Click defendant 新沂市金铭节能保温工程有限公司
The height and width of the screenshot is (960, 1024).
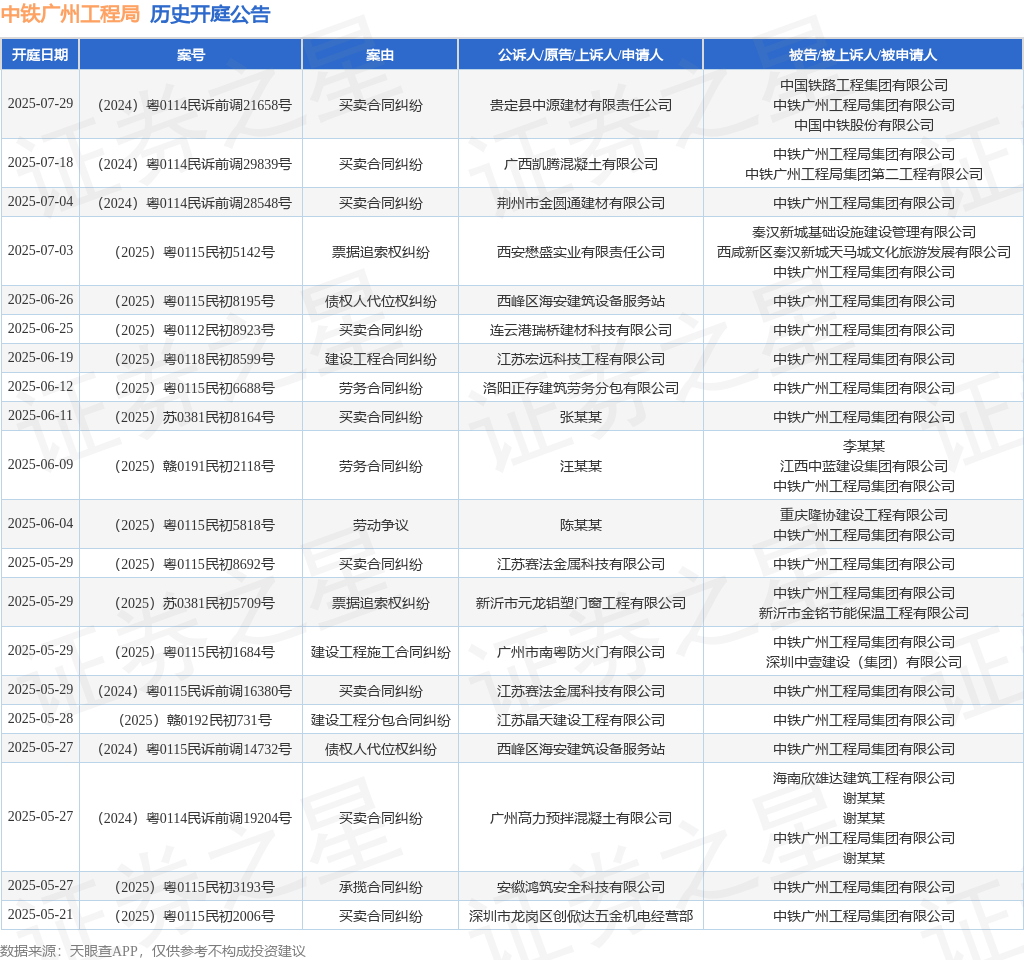click(x=863, y=613)
